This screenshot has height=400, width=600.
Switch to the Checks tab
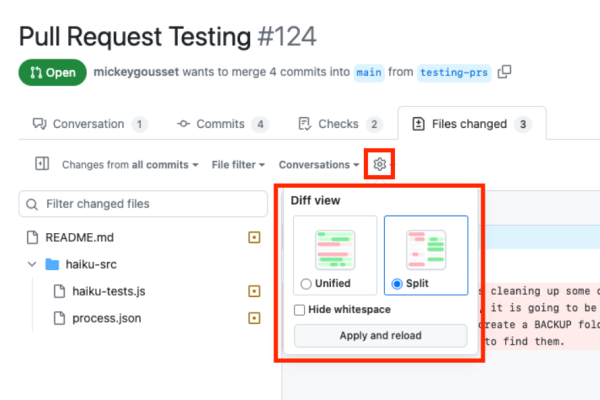pos(340,124)
